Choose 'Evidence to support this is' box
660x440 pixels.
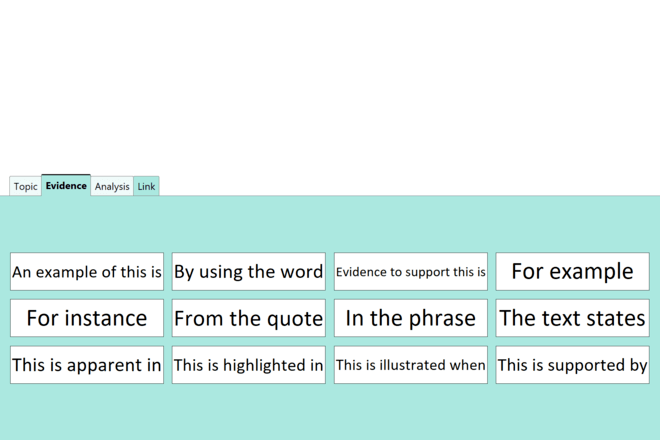tap(411, 272)
